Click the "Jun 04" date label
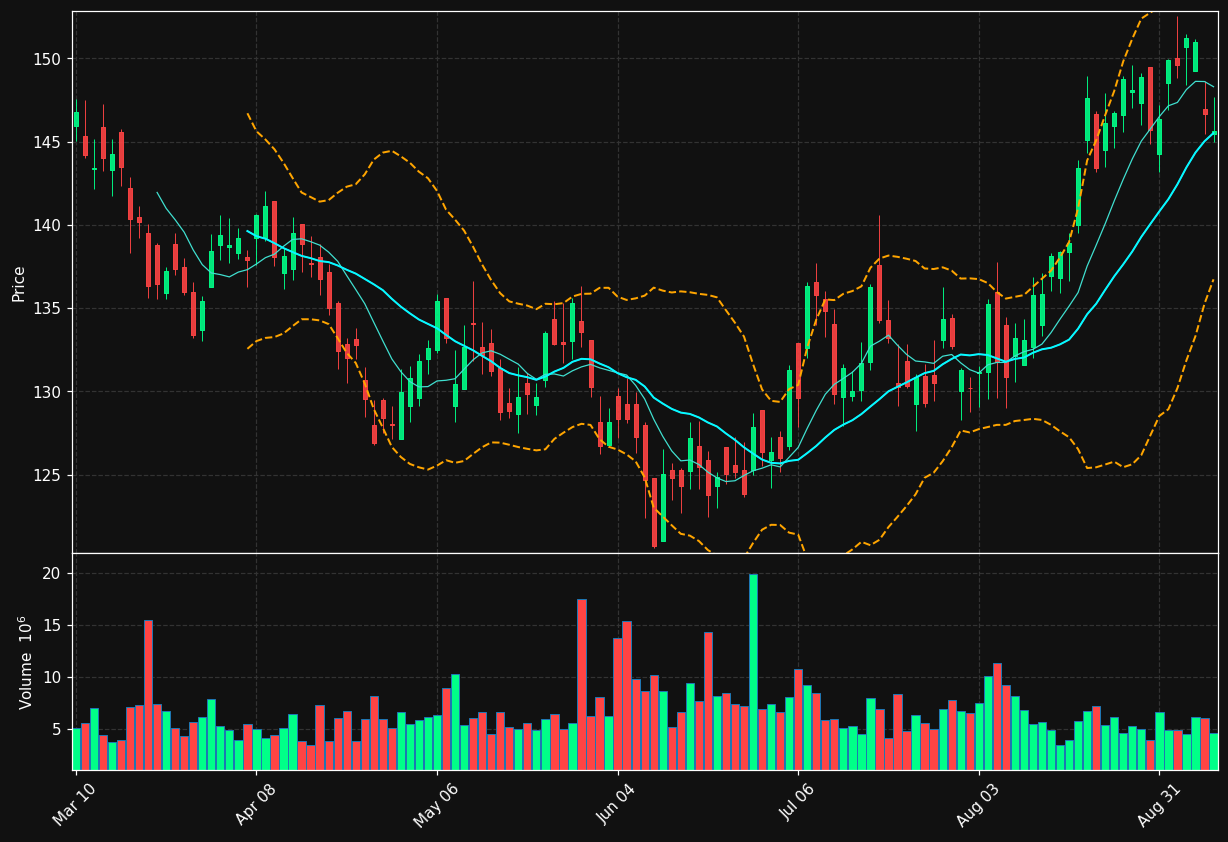Viewport: 1228px width, 842px height. (x=616, y=805)
